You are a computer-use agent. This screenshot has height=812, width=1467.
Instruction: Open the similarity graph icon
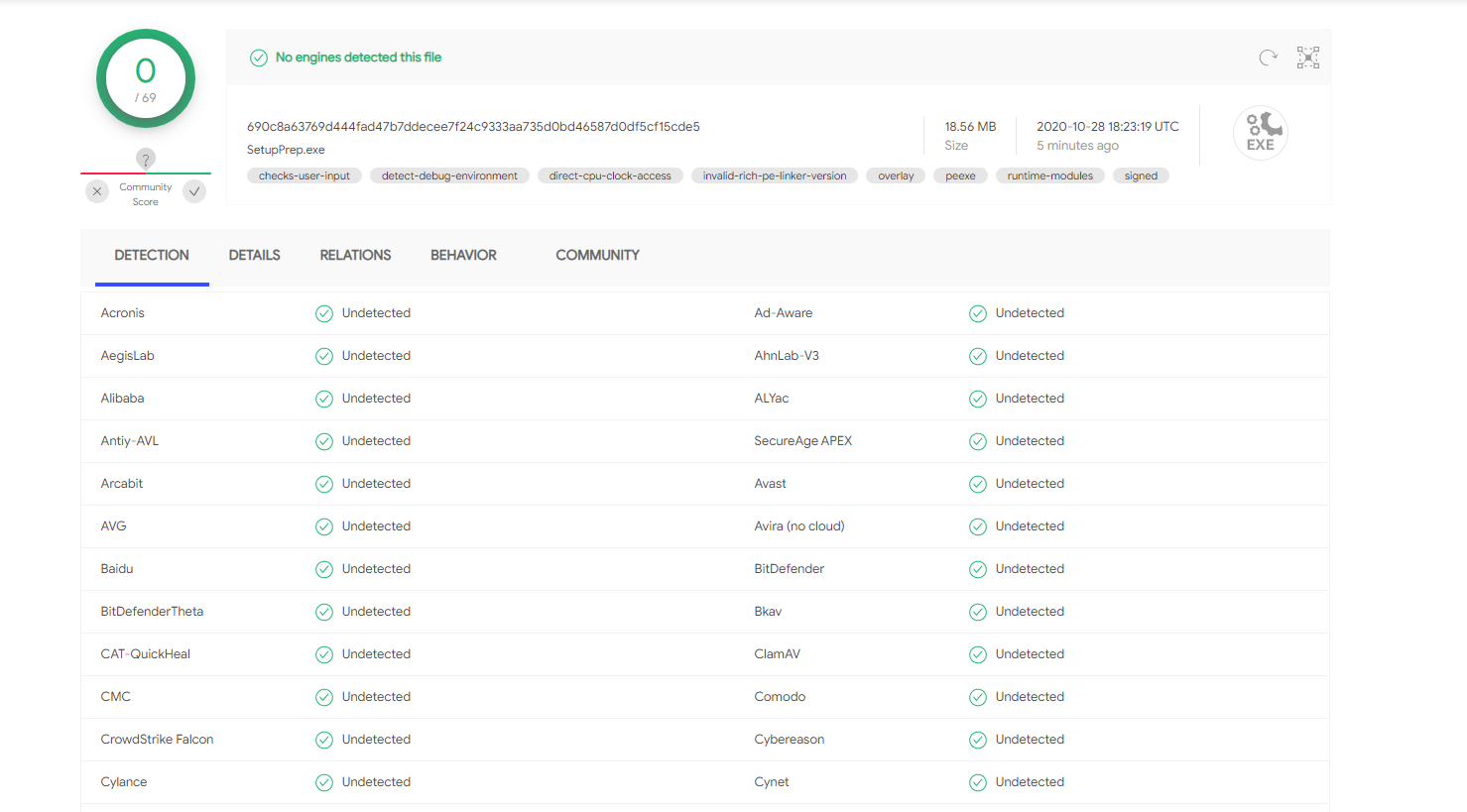(1308, 58)
